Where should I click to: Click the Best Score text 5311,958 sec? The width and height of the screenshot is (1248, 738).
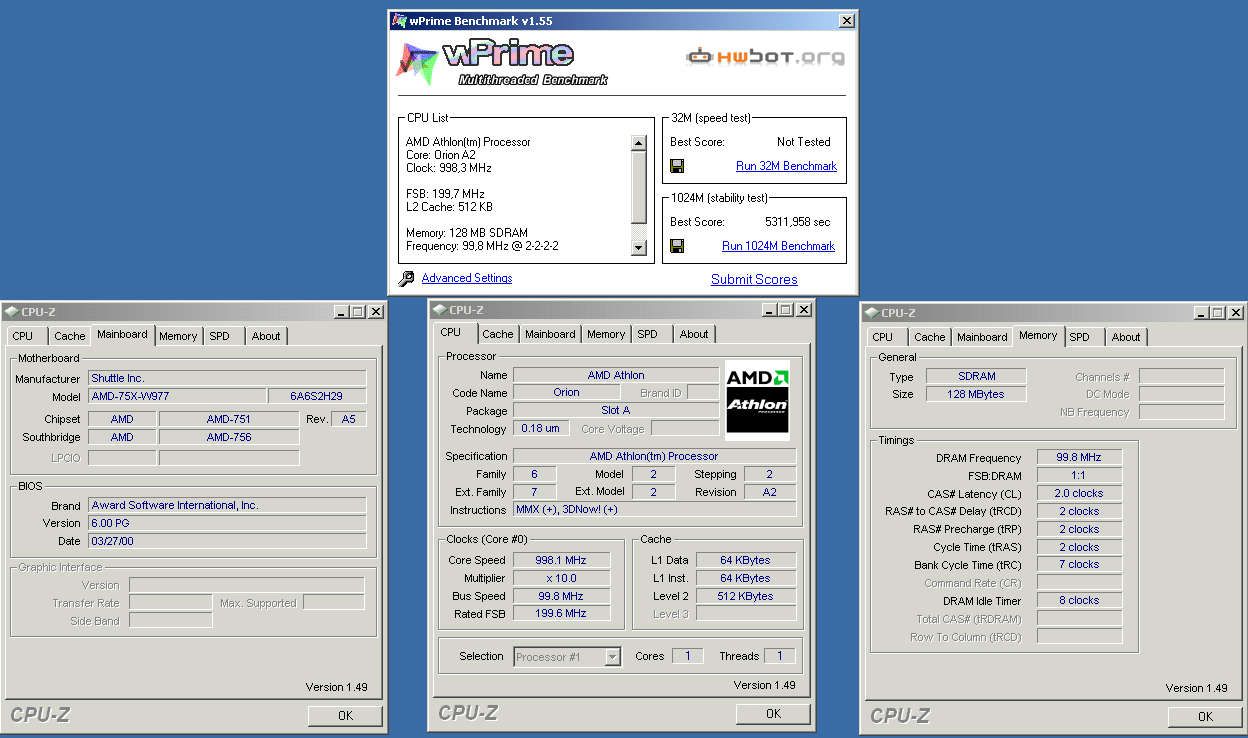(797, 222)
